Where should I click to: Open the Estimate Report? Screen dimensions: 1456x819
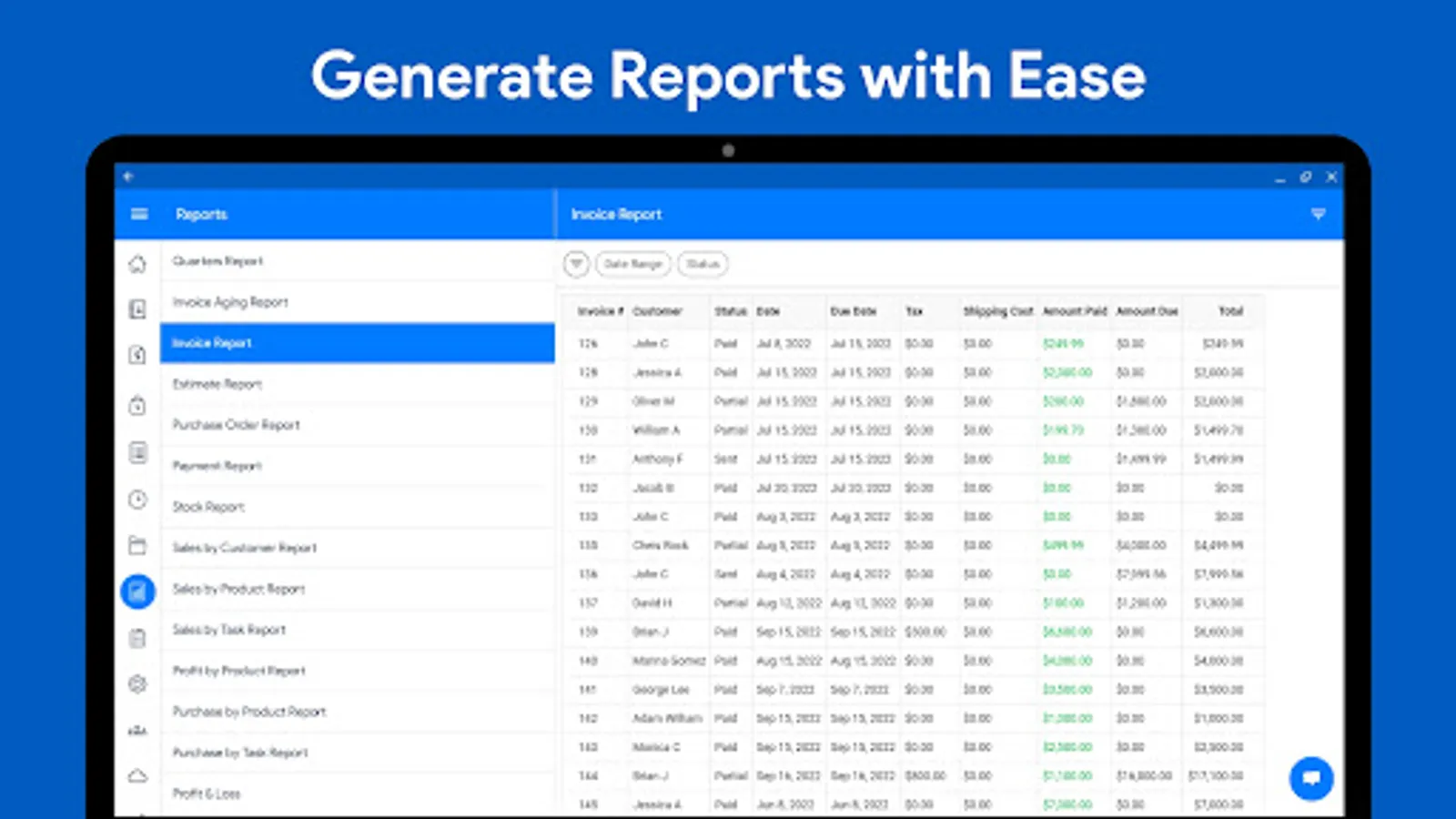coord(358,384)
